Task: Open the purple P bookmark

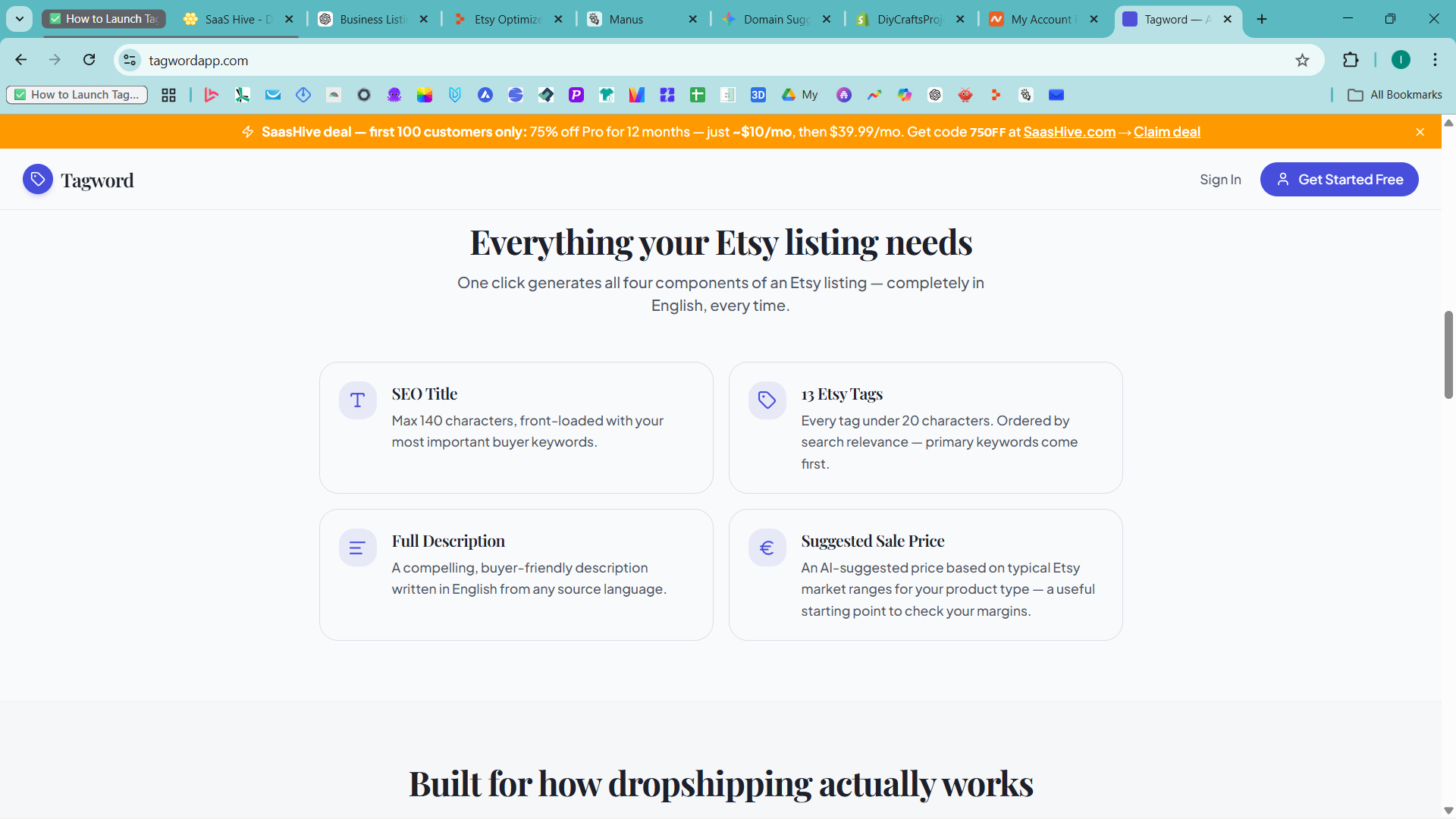Action: pos(576,95)
